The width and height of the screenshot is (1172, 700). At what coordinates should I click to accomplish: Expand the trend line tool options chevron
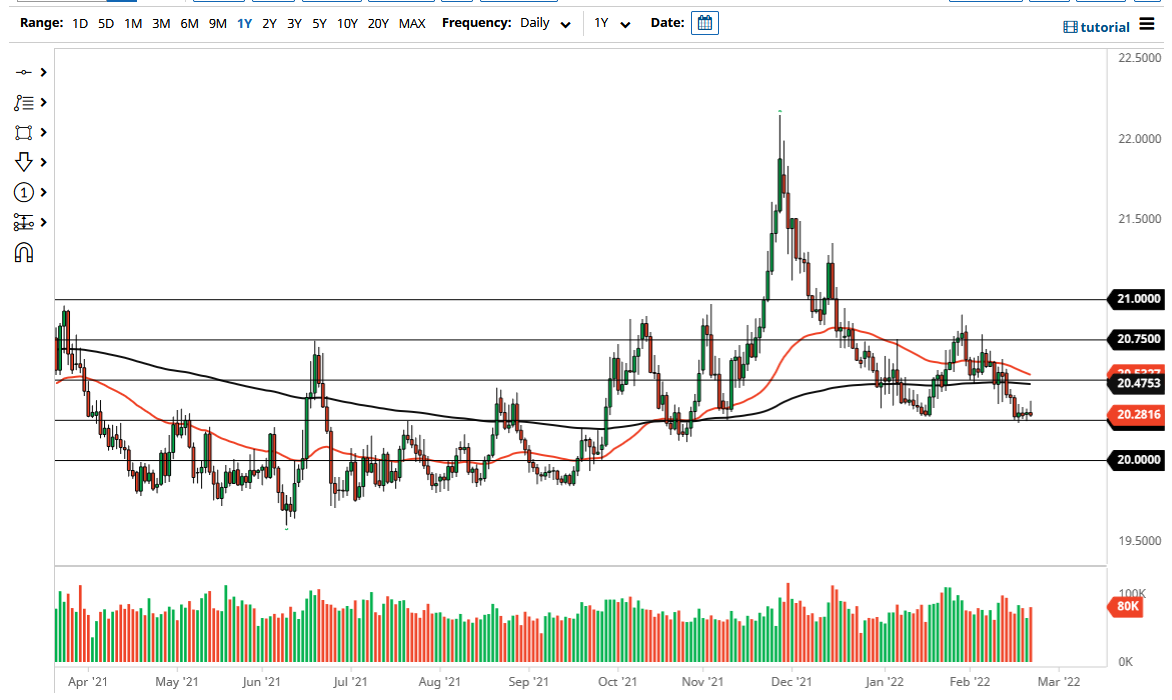coord(44,72)
